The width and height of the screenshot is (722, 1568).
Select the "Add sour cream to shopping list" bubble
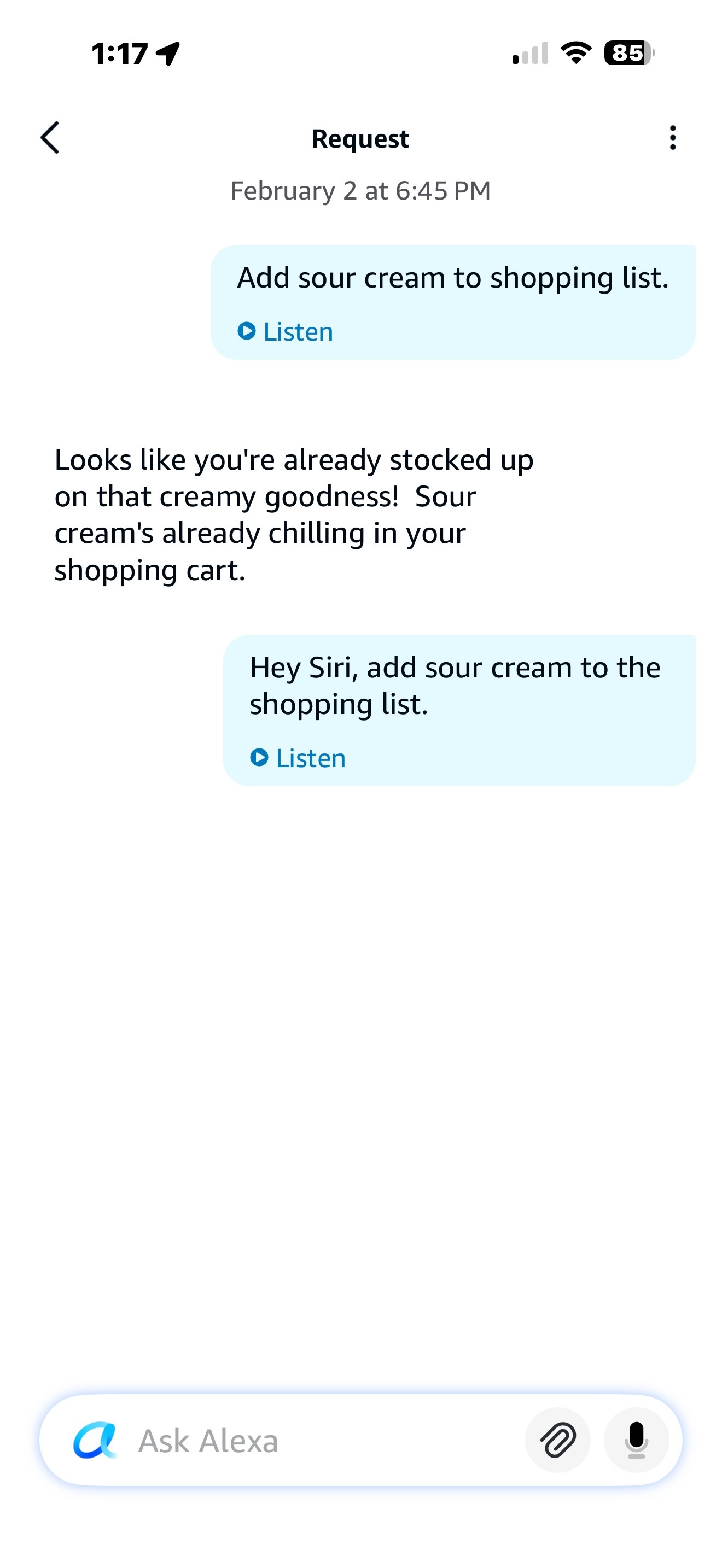(453, 279)
